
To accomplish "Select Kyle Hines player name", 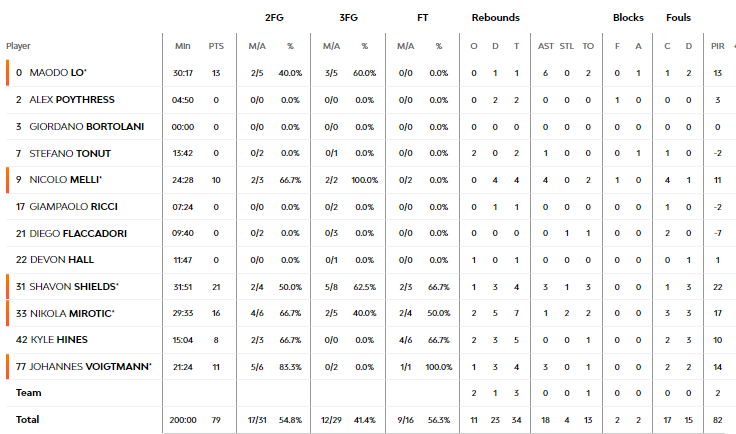I will pyautogui.click(x=59, y=340).
